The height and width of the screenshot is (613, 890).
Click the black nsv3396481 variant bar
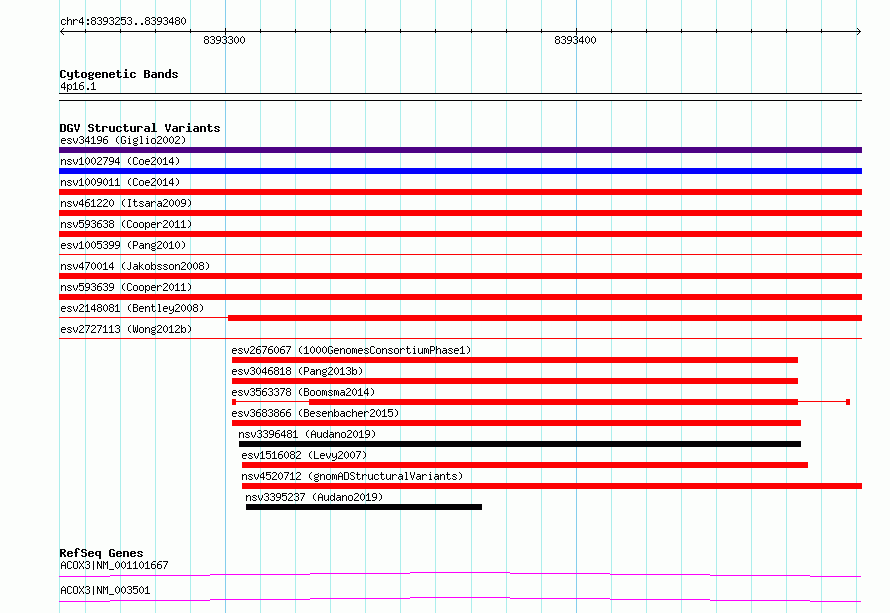(520, 444)
